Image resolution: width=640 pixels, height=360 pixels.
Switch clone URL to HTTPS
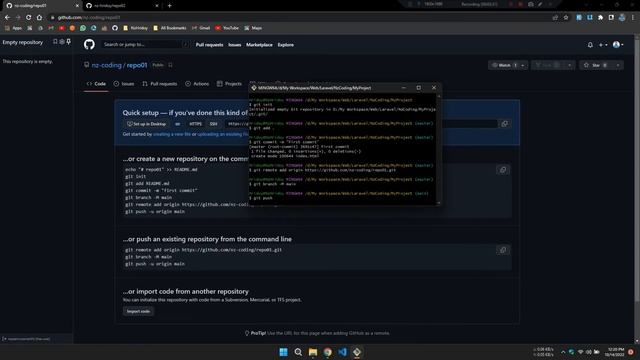(196, 124)
